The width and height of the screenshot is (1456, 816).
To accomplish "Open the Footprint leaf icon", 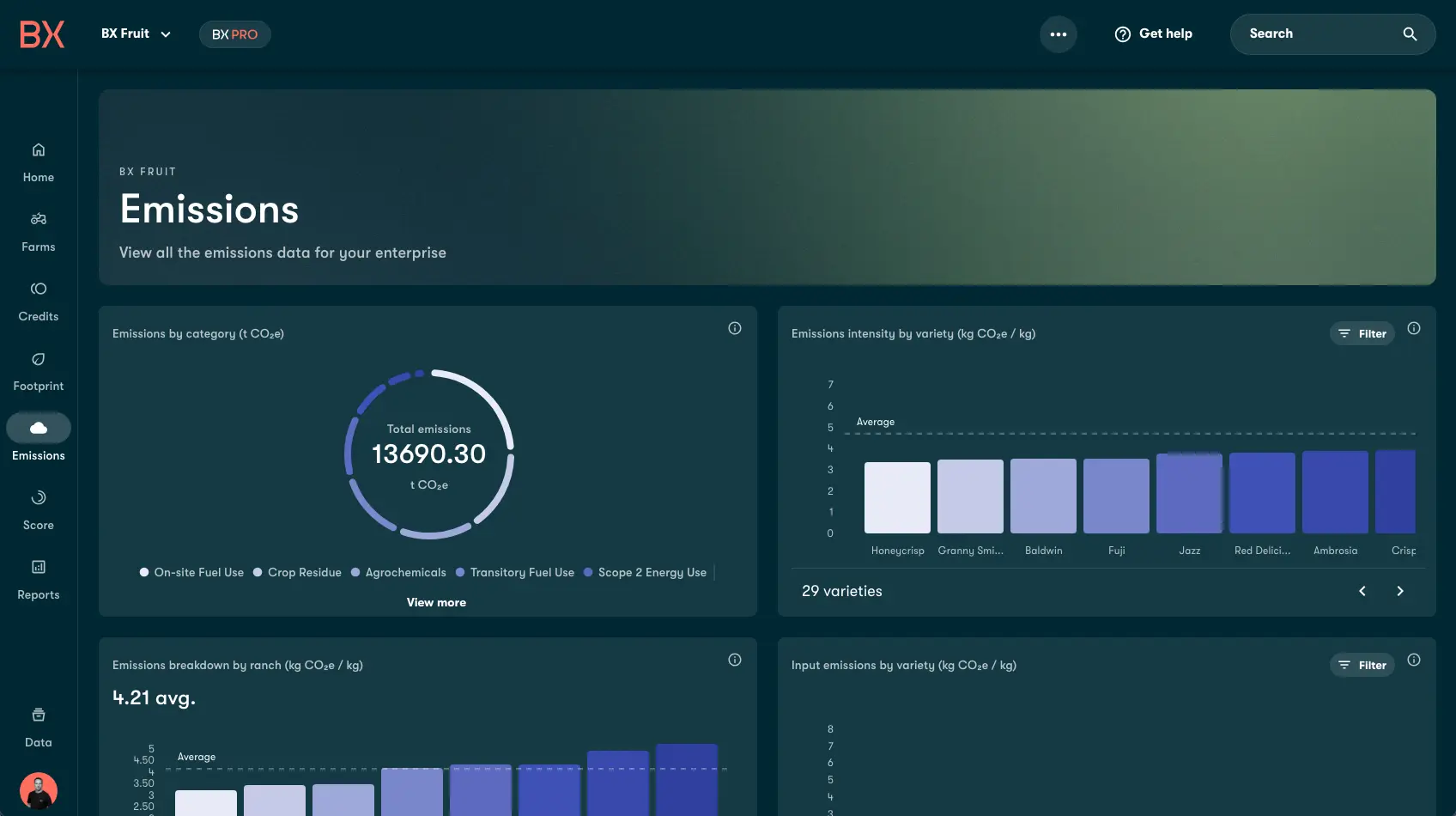I will [x=39, y=359].
